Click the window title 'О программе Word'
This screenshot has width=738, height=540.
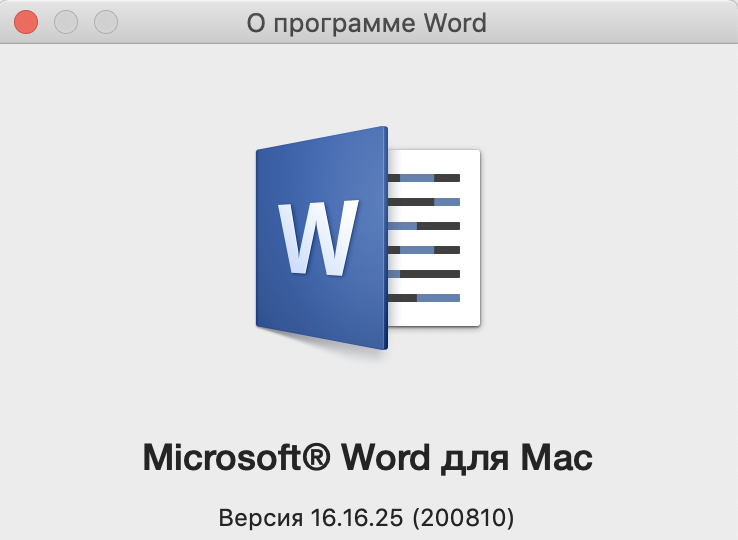coord(367,23)
